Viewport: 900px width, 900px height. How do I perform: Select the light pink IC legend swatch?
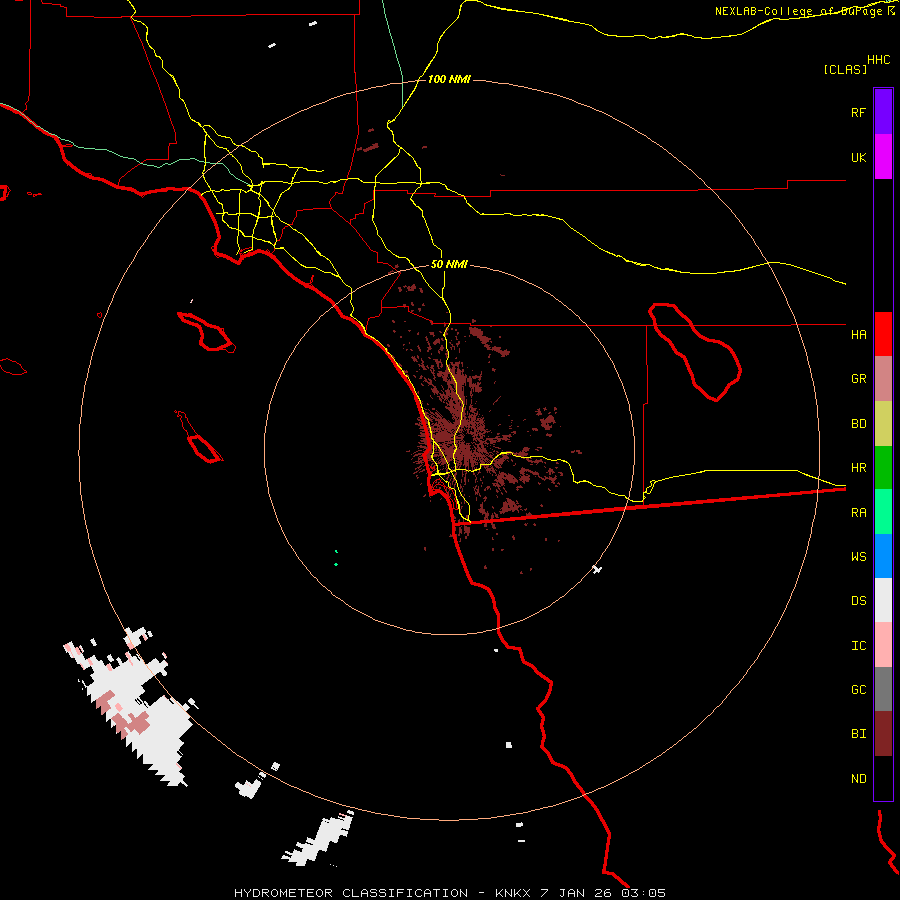coord(883,645)
